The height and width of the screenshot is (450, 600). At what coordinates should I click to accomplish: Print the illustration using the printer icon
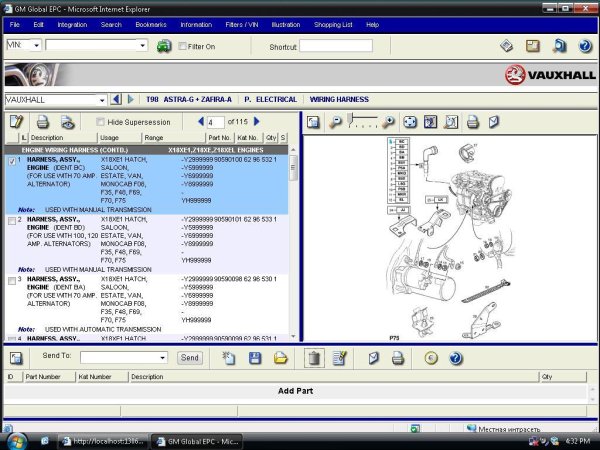click(473, 122)
